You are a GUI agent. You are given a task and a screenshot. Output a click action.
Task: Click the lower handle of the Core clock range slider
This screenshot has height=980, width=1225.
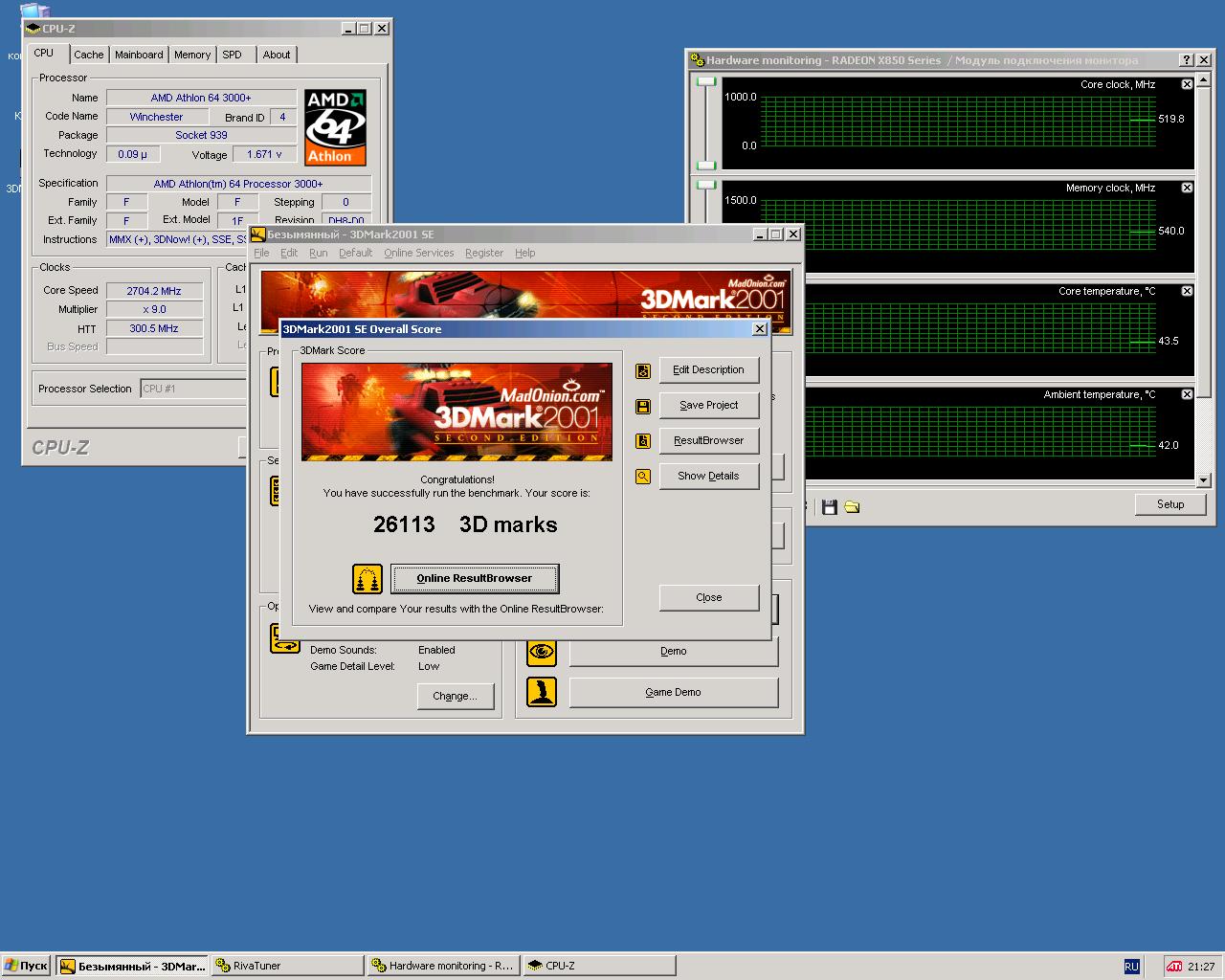(x=706, y=166)
